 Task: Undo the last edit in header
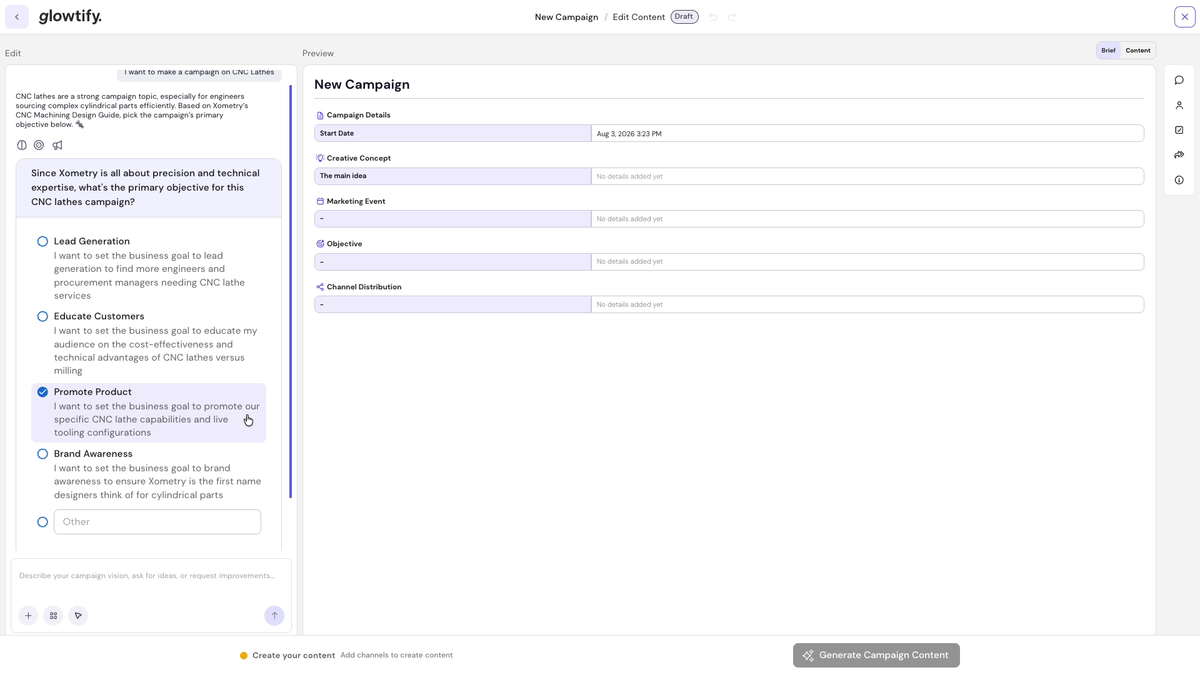point(713,17)
